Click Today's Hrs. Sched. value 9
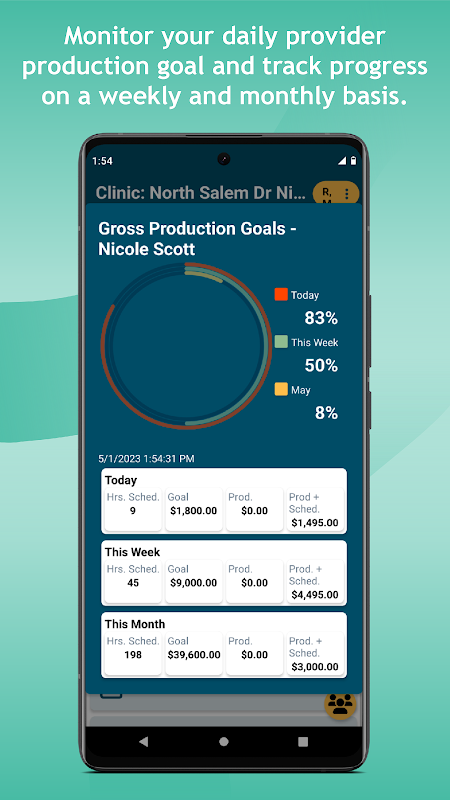The width and height of the screenshot is (450, 800). pyautogui.click(x=133, y=511)
